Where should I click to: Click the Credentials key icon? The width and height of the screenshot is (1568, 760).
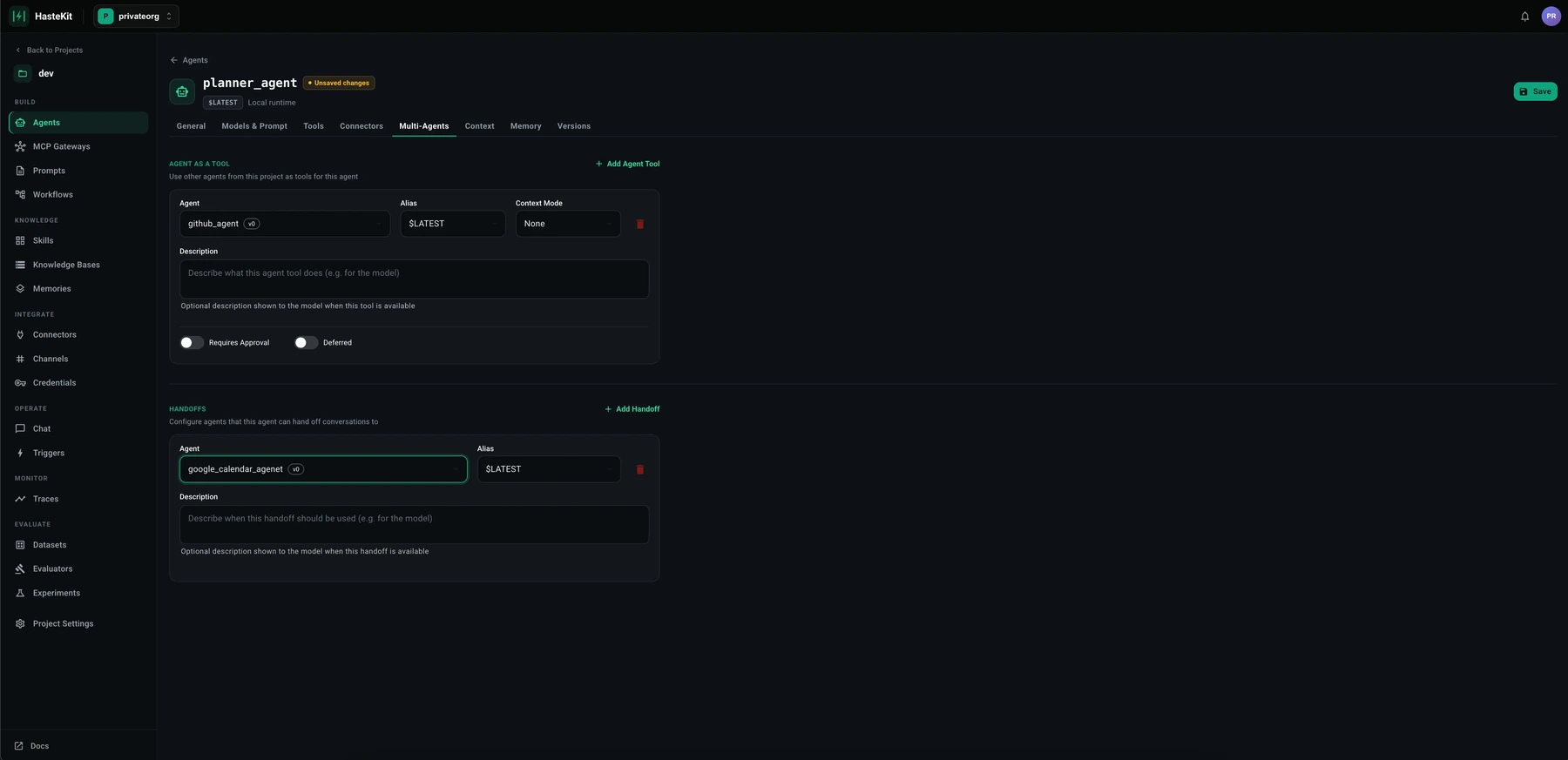pyautogui.click(x=20, y=383)
